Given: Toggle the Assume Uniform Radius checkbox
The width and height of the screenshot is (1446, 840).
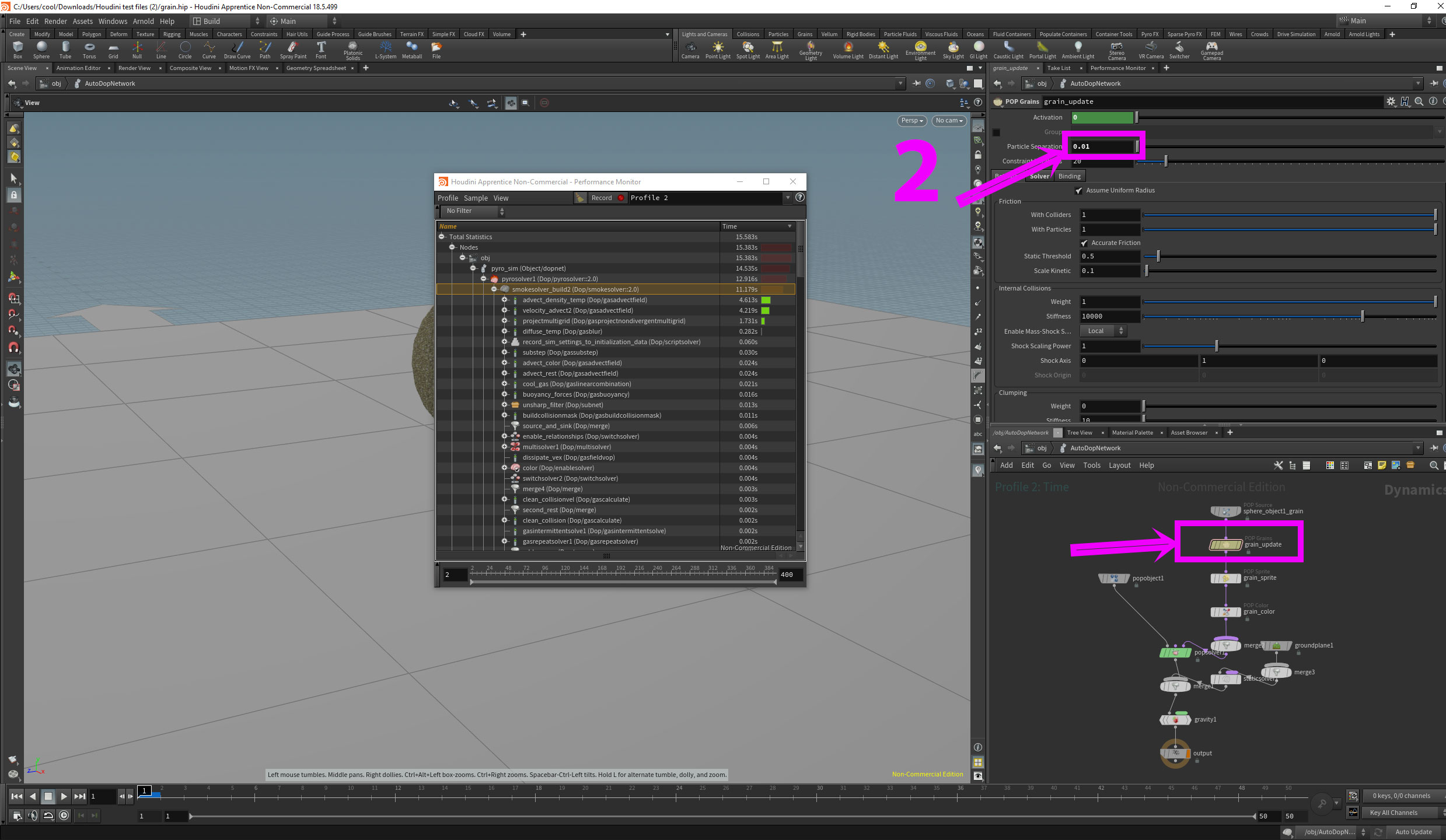Looking at the screenshot, I should click(x=1078, y=191).
